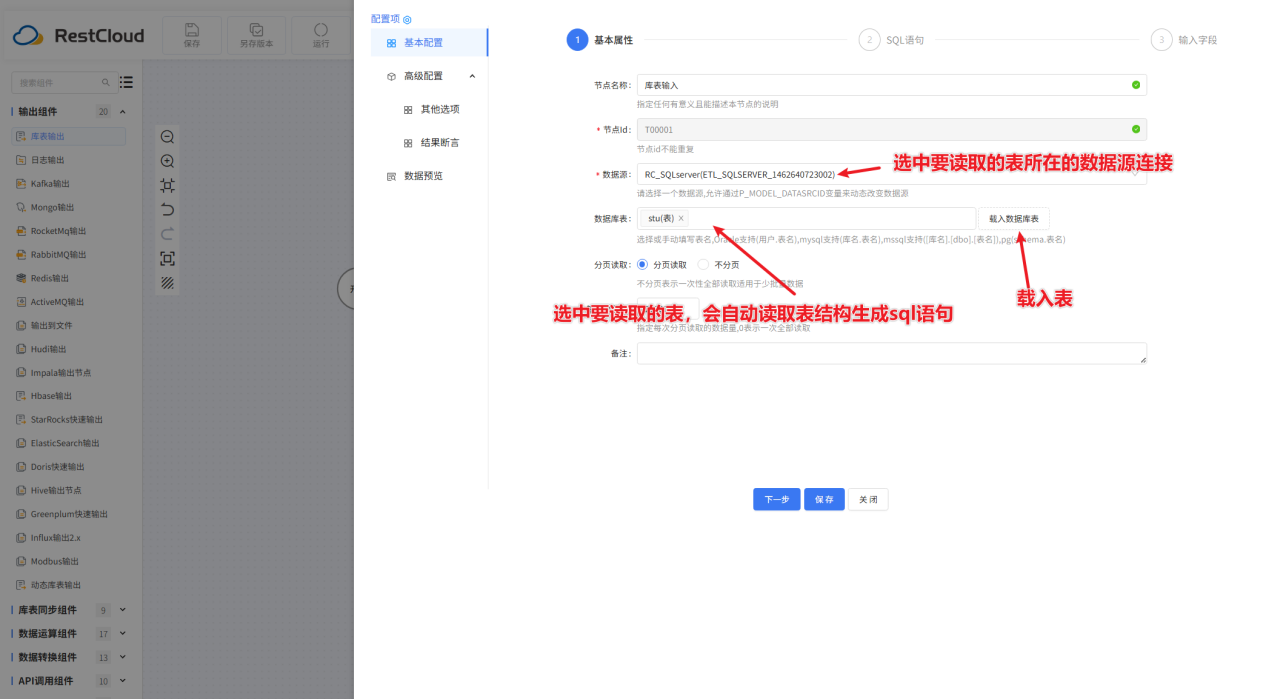Collapse the 输出组件 group chevron
This screenshot has width=1266, height=699.
pyautogui.click(x=123, y=111)
